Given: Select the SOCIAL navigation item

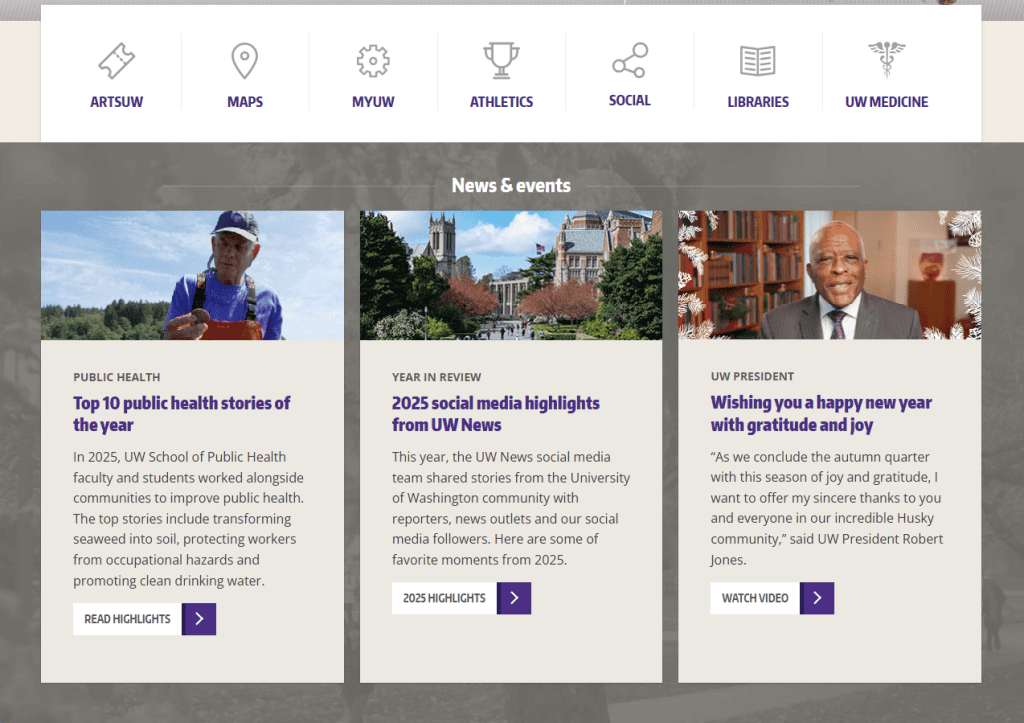Looking at the screenshot, I should coord(629,100).
